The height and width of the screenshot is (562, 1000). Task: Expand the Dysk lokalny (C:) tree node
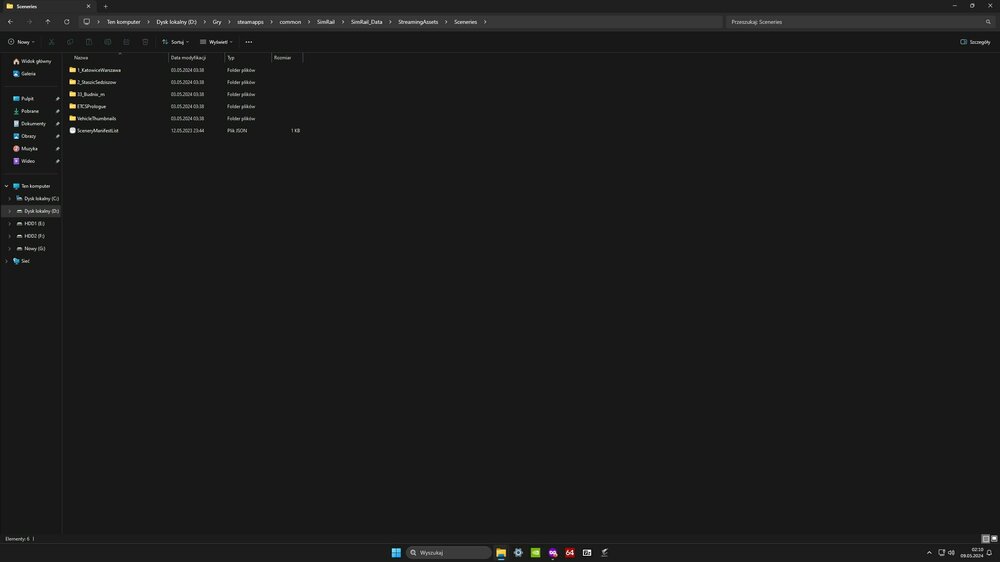(x=9, y=198)
